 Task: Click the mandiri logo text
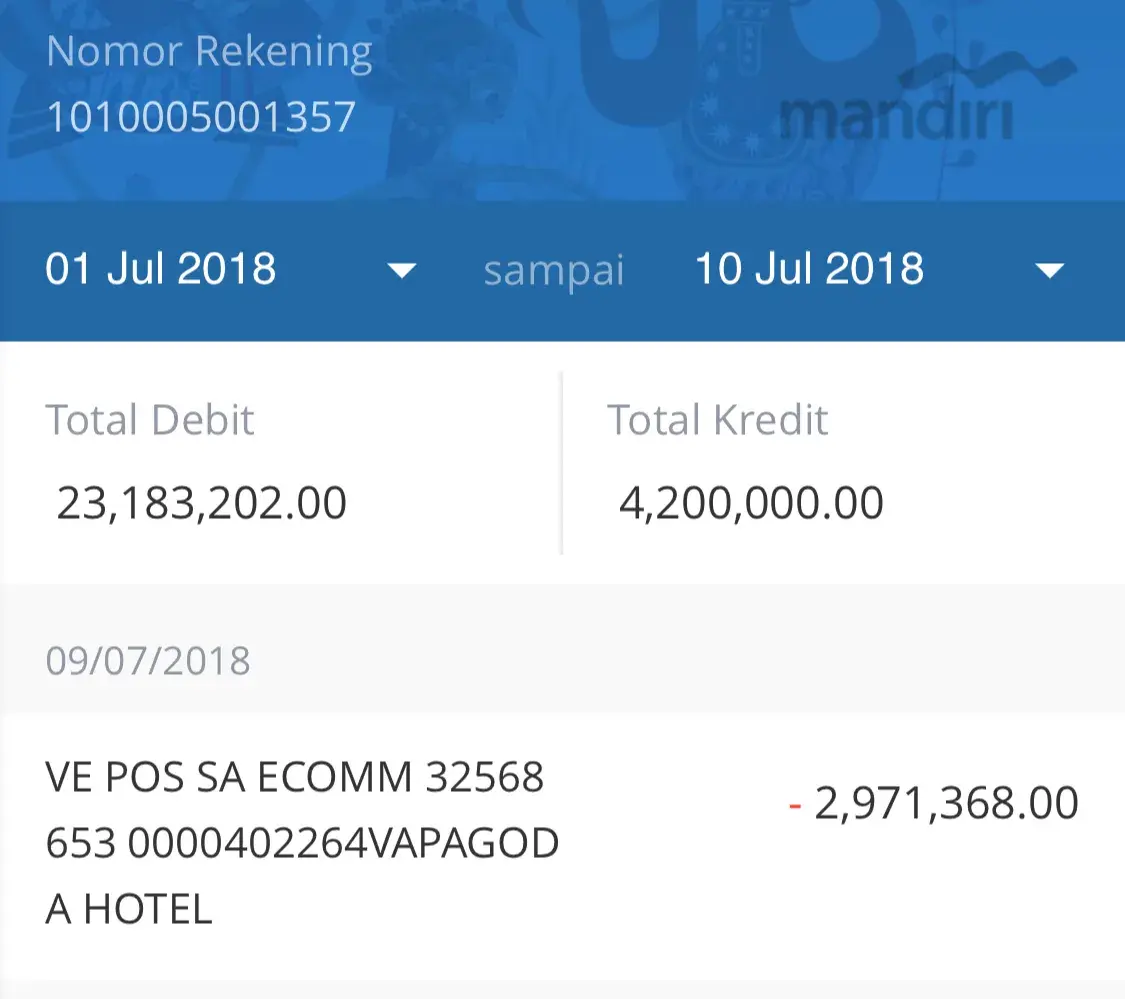[x=896, y=117]
